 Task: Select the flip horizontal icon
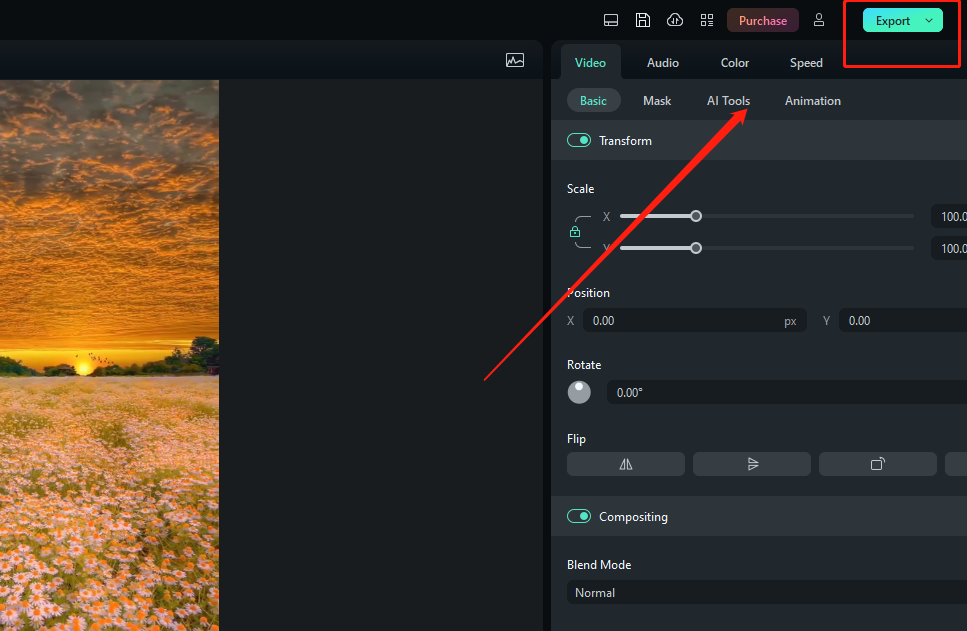[625, 463]
